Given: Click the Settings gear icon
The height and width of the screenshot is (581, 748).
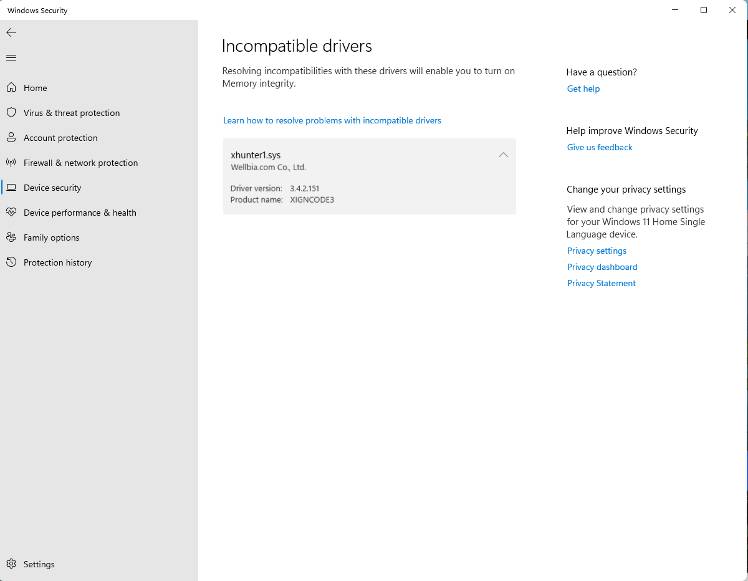Looking at the screenshot, I should [x=11, y=564].
